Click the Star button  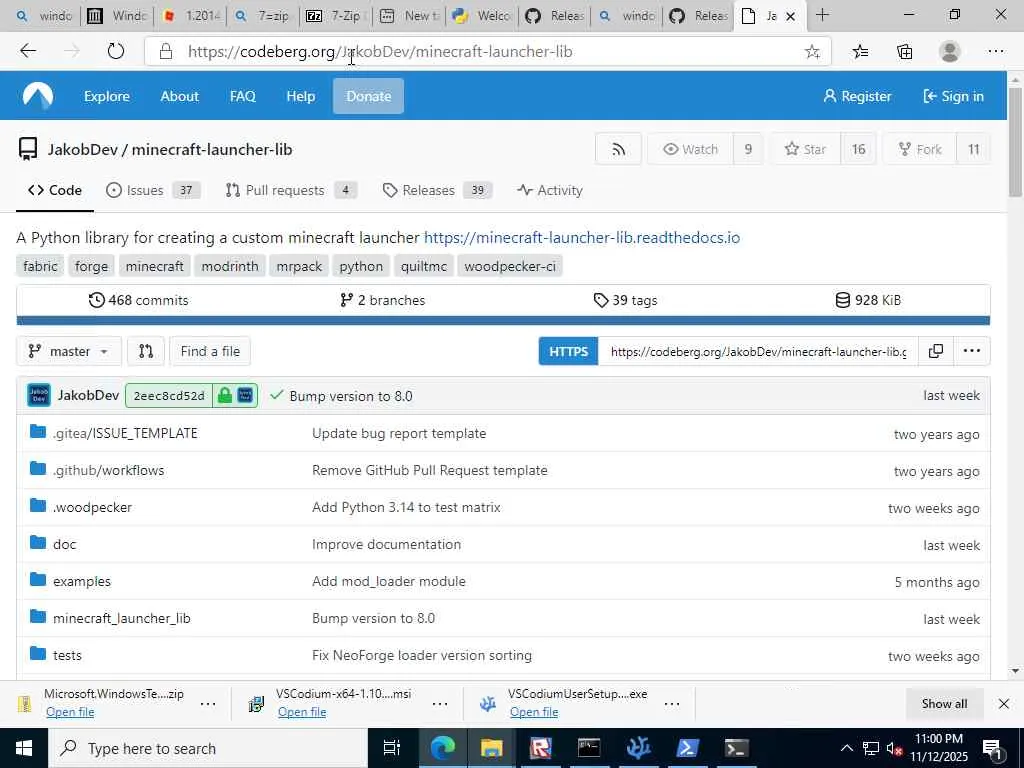click(x=805, y=150)
